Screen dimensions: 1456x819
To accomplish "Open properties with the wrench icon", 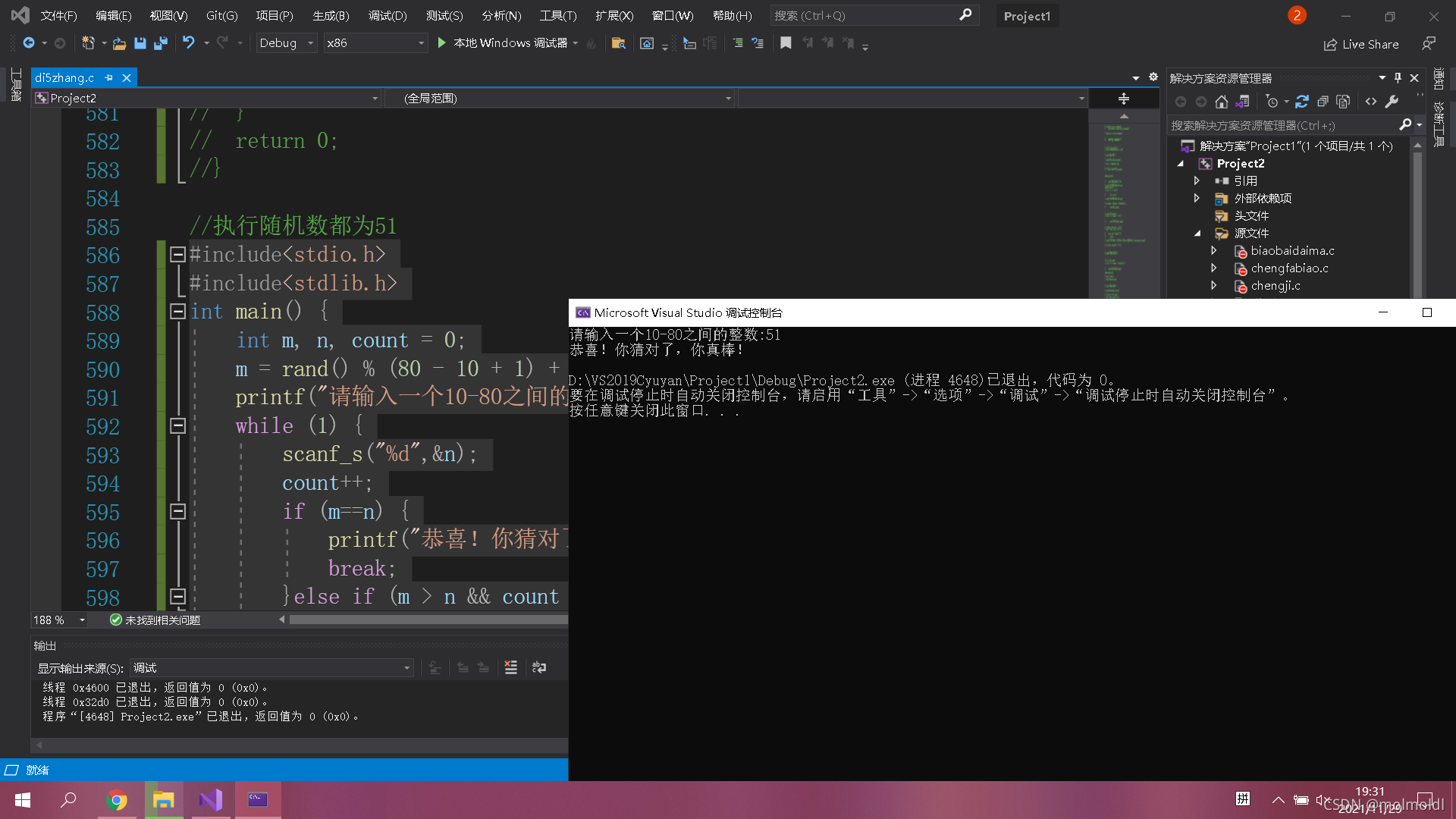I will pyautogui.click(x=1392, y=102).
